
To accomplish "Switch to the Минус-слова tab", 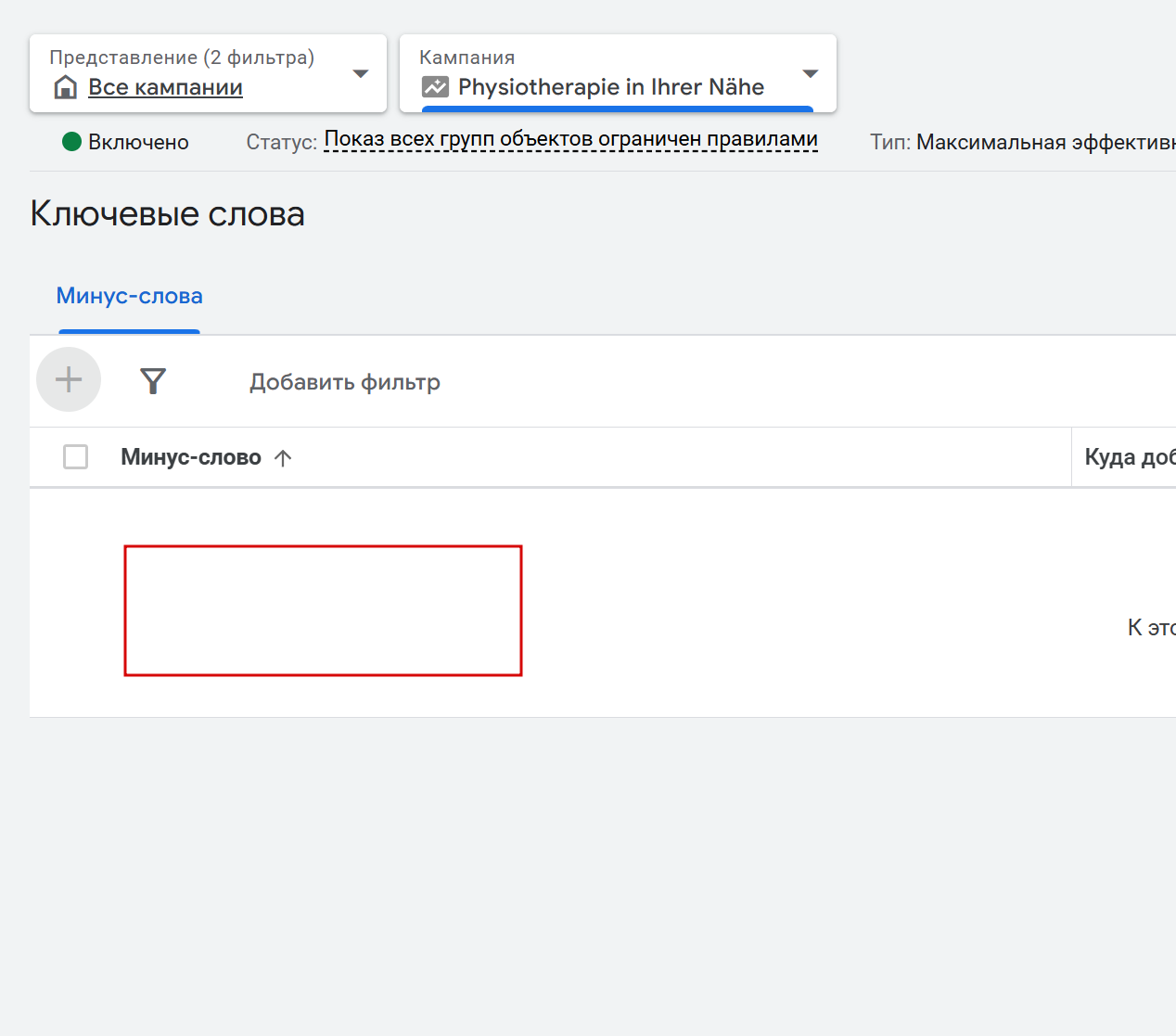I will pos(129,296).
